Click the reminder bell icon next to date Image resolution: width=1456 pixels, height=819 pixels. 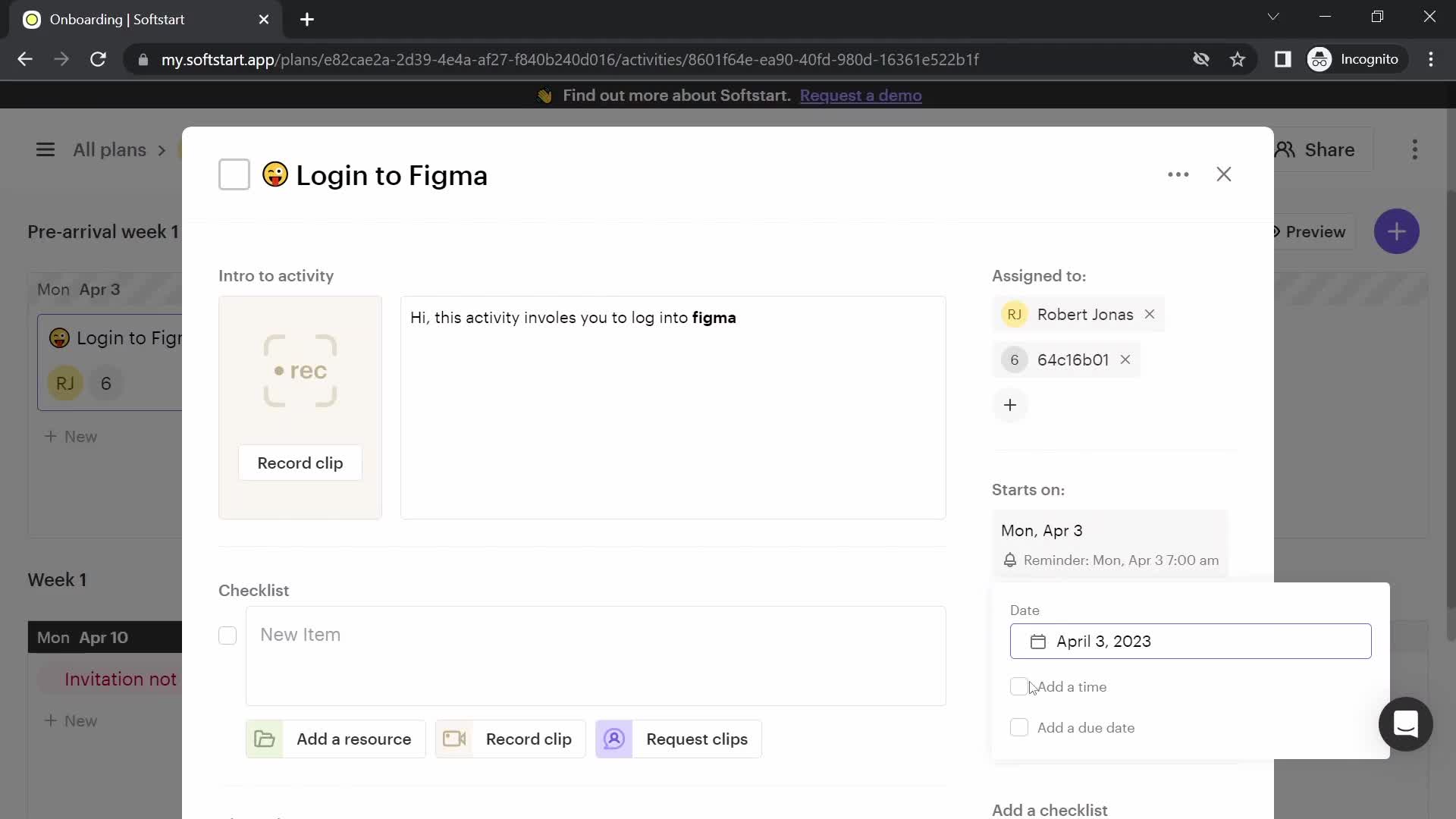1010,560
